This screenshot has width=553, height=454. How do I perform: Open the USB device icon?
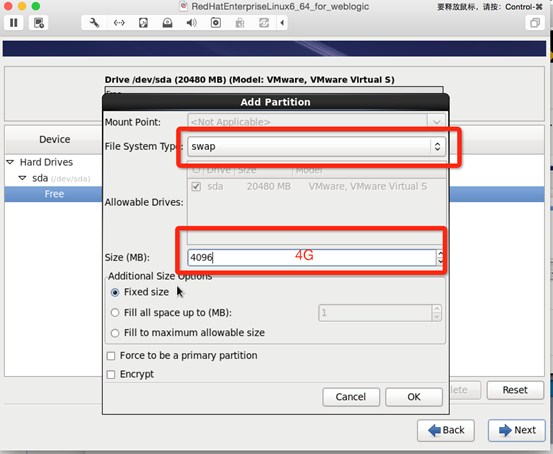click(240, 23)
